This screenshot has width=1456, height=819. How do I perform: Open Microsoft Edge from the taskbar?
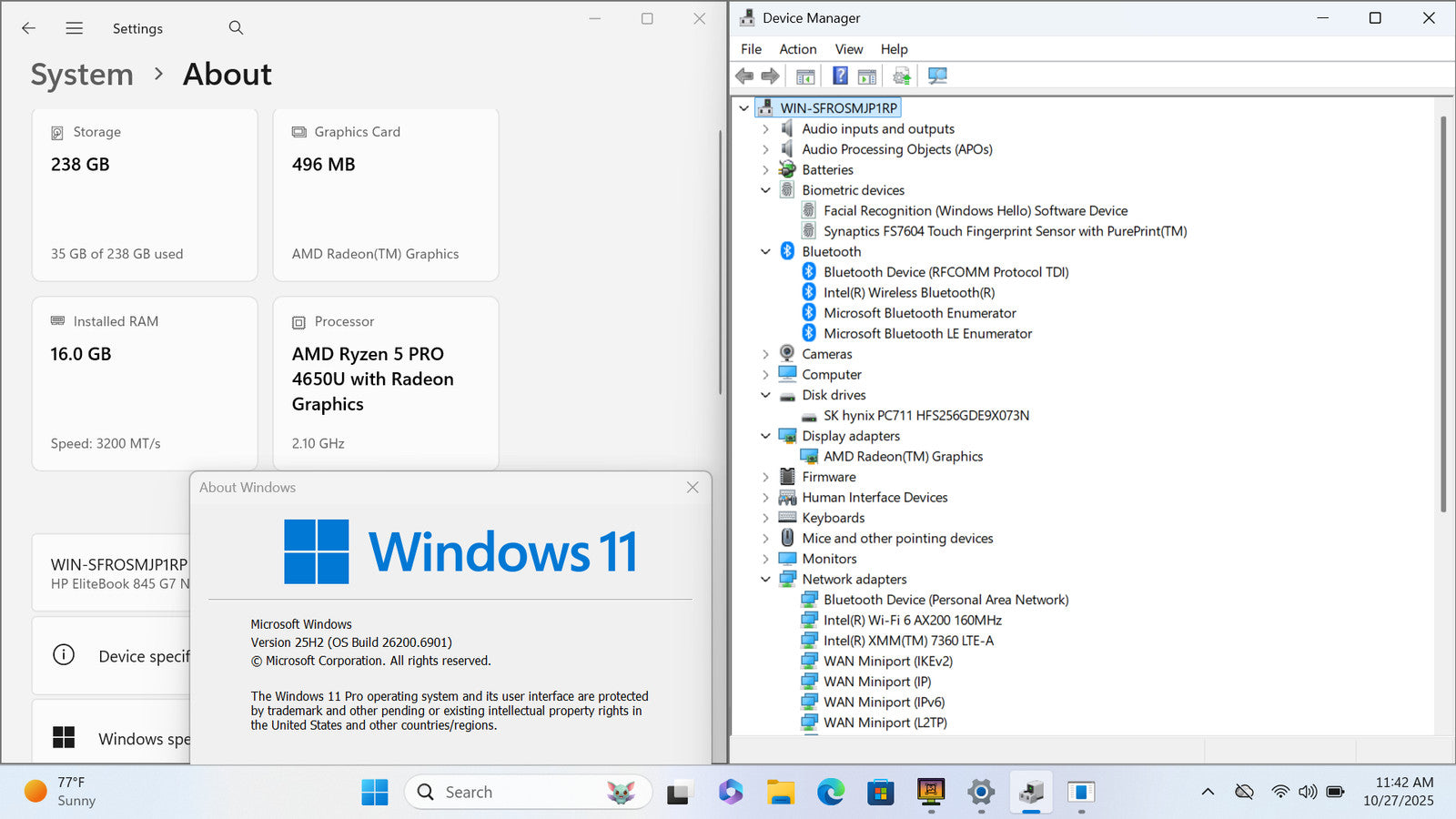pyautogui.click(x=830, y=793)
